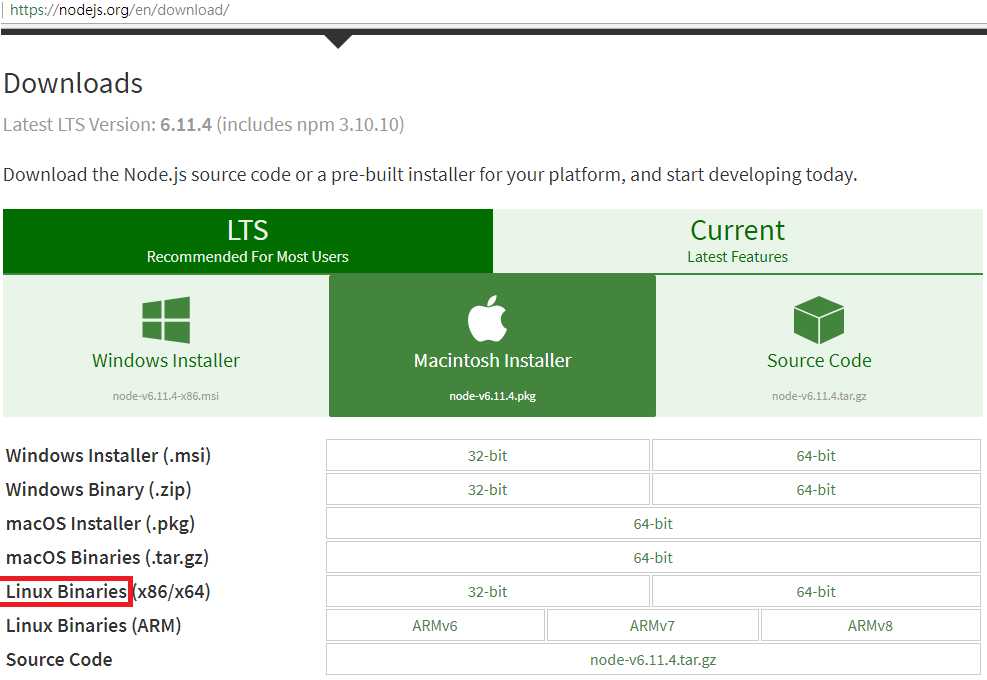Download the Windows Installer x86 msi
This screenshot has height=680, width=987.
[x=166, y=346]
